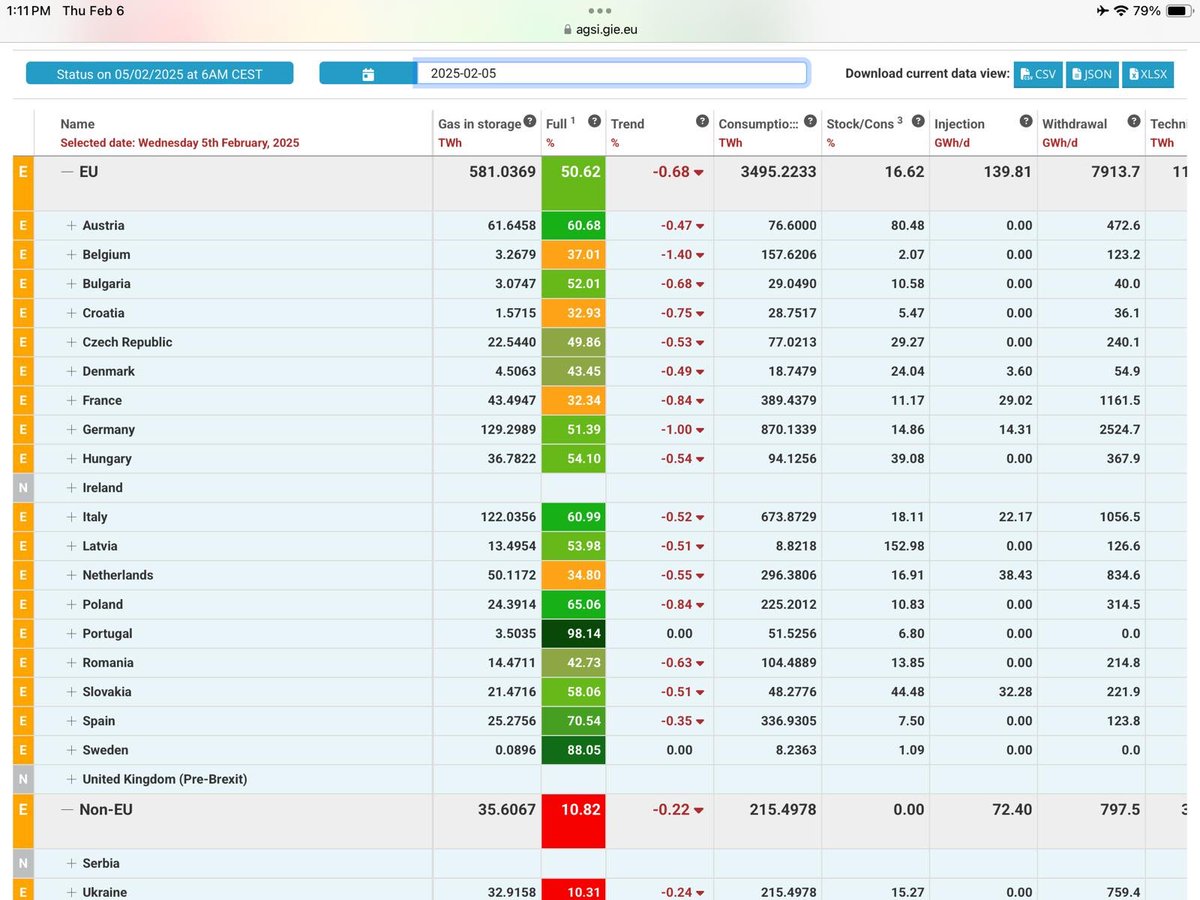Image resolution: width=1200 pixels, height=900 pixels.
Task: Edit the 2025-02-05 date field
Action: point(611,74)
